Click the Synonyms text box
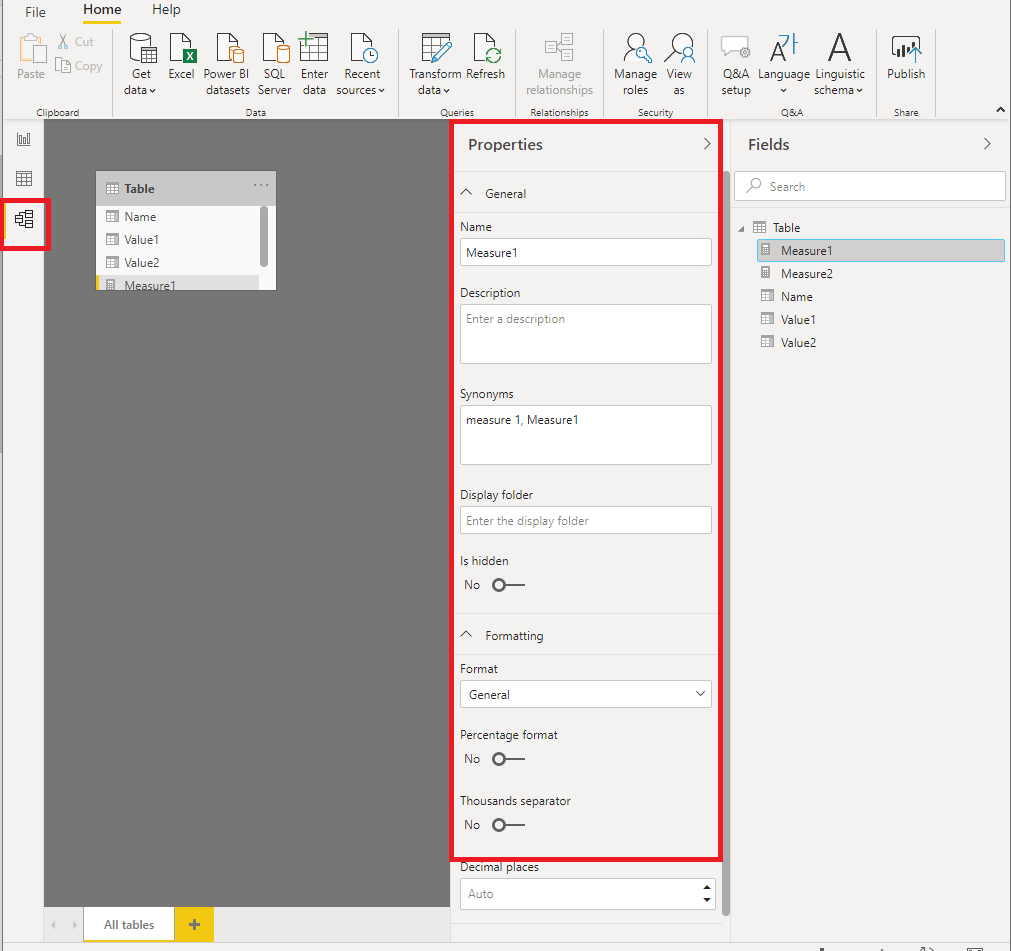1011x951 pixels. point(585,435)
